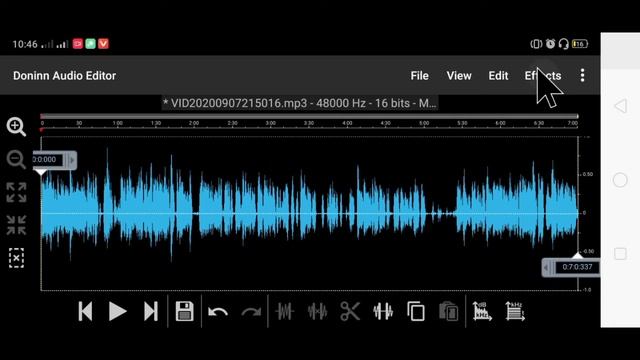
Task: Click the end marker time 0:7:0:337 handle
Action: point(571,267)
